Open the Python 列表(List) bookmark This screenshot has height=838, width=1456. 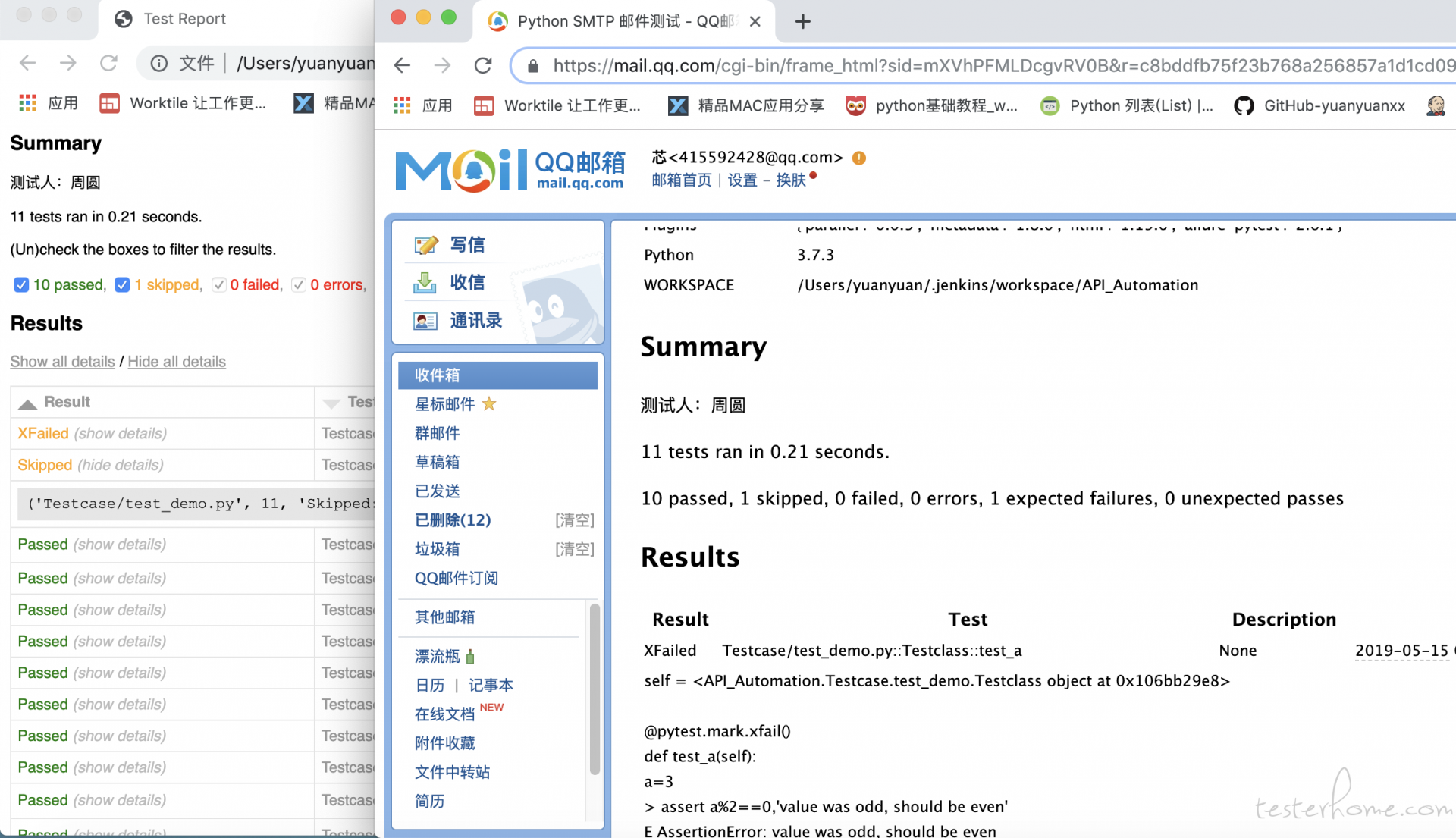(x=1126, y=105)
